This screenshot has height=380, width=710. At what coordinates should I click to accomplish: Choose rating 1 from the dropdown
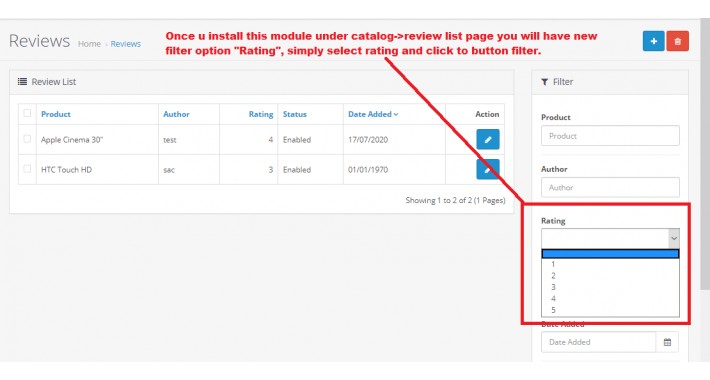[x=610, y=264]
